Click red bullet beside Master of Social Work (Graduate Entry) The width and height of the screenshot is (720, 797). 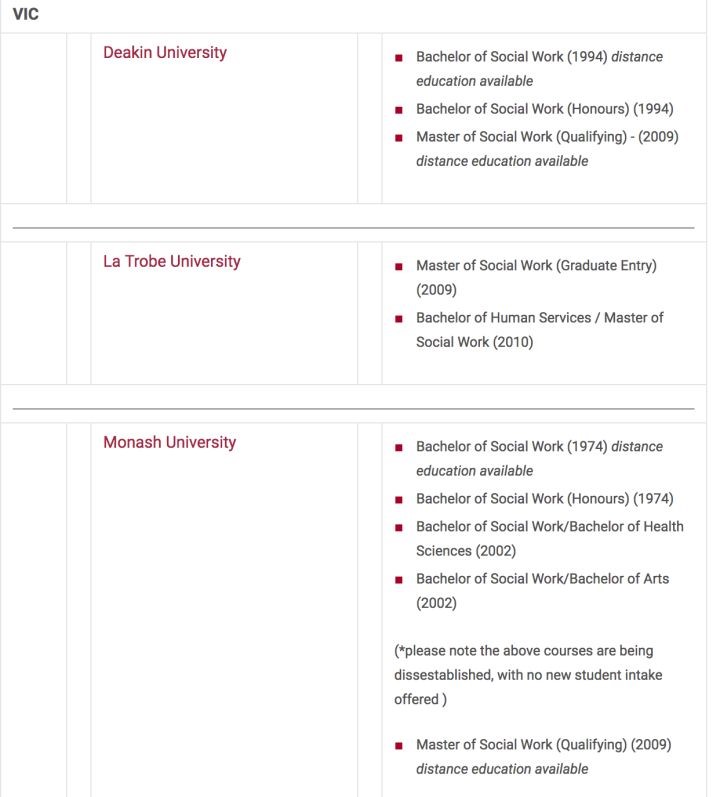399,267
